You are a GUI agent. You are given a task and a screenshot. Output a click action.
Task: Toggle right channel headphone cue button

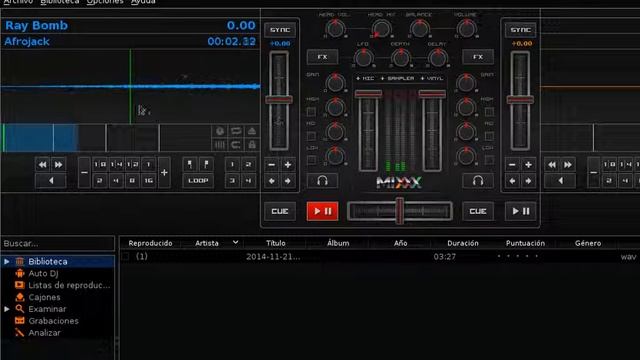coord(478,180)
